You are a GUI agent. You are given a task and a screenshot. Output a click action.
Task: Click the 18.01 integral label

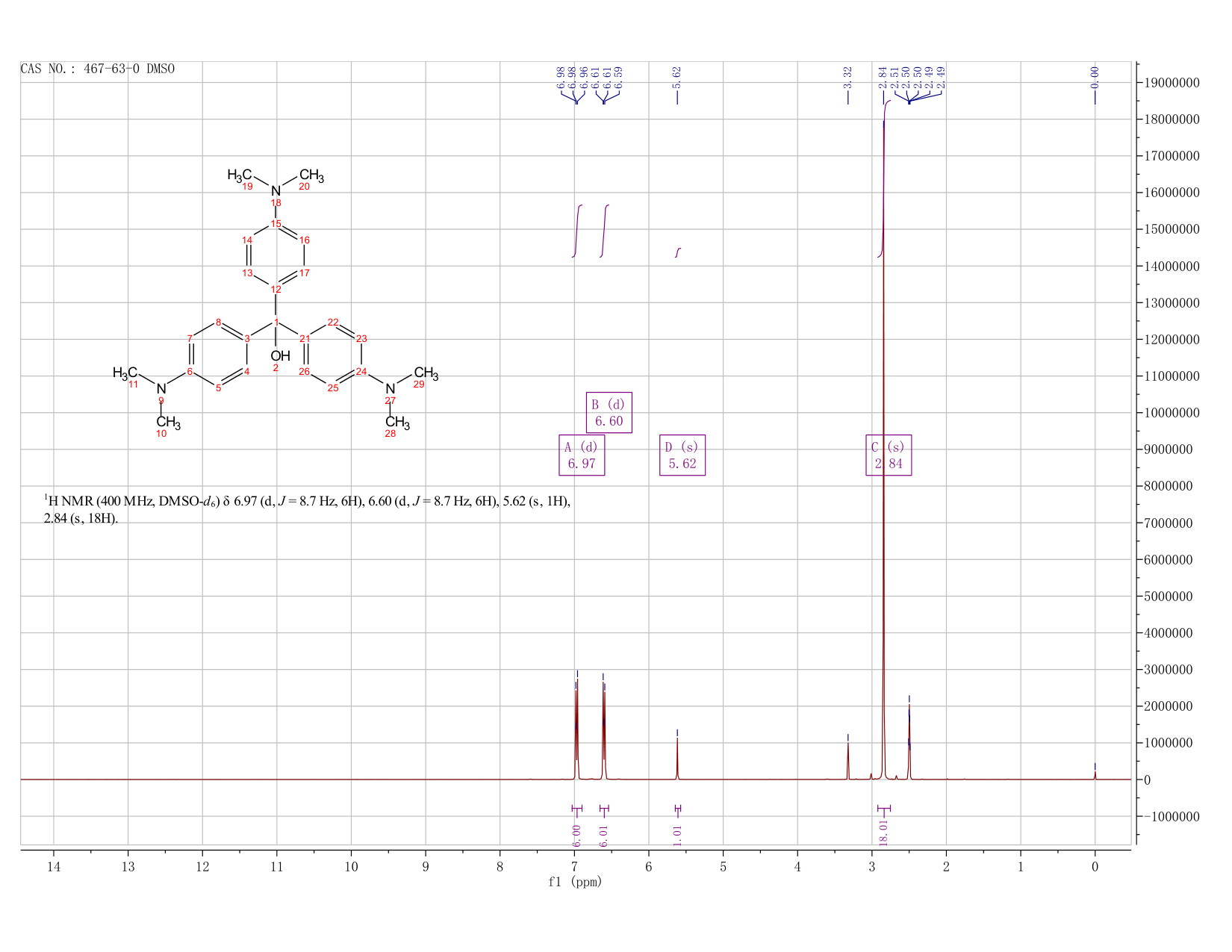click(x=884, y=832)
